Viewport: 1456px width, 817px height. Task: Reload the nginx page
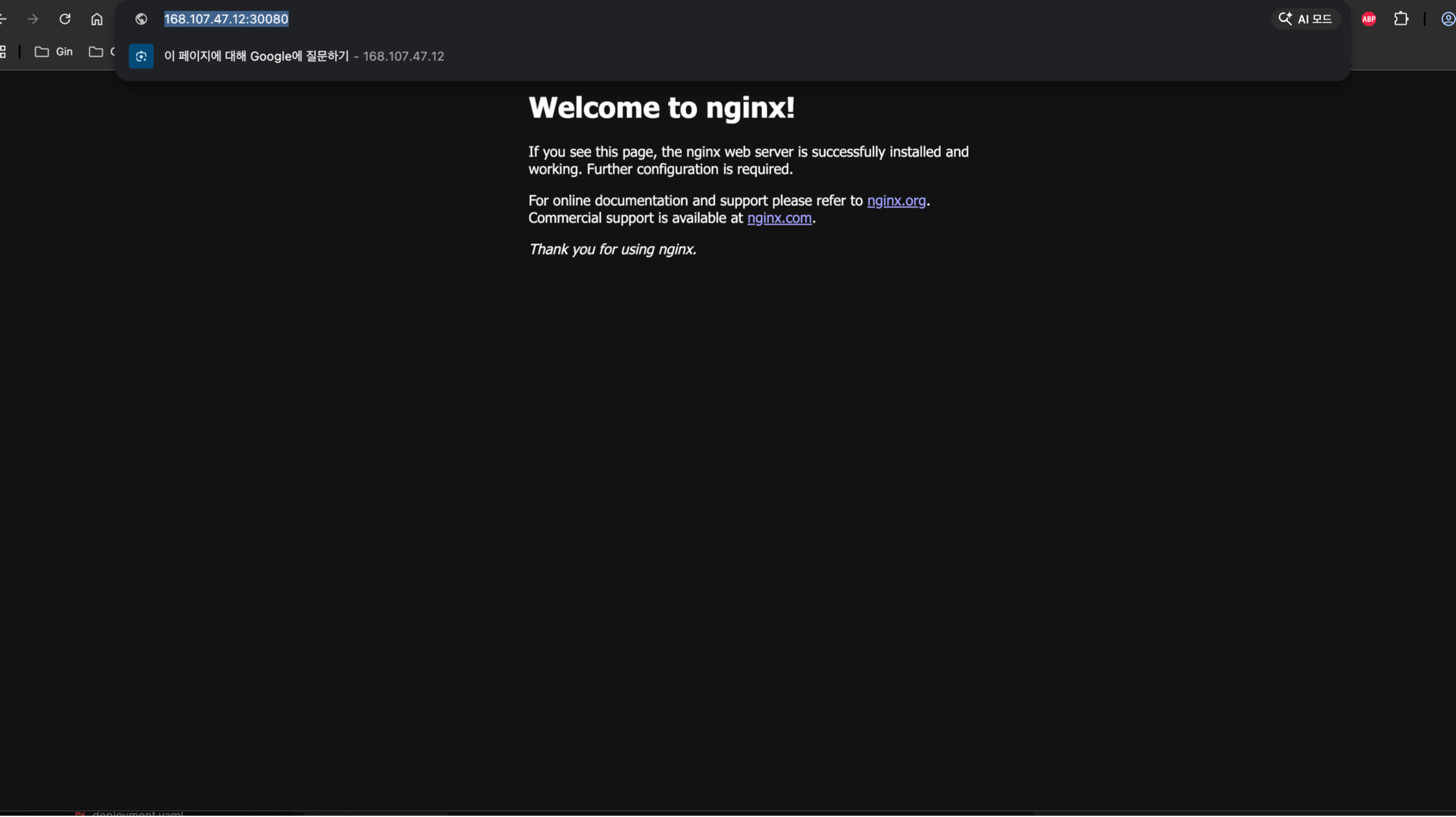(65, 19)
